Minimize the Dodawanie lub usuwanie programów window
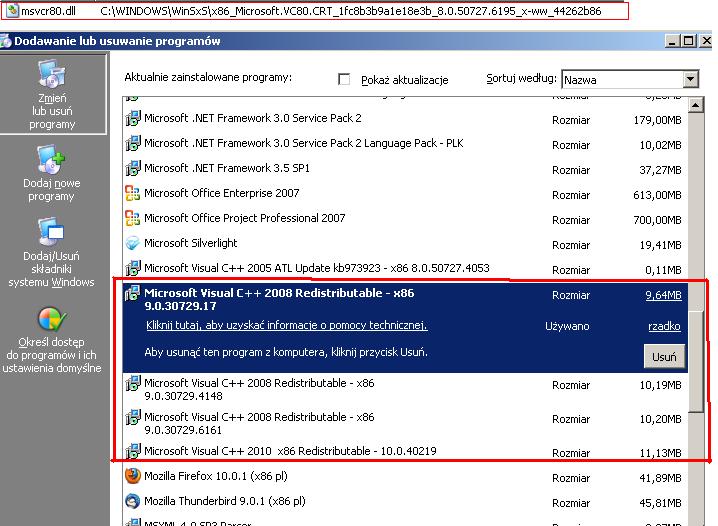The width and height of the screenshot is (718, 526). (x=672, y=41)
